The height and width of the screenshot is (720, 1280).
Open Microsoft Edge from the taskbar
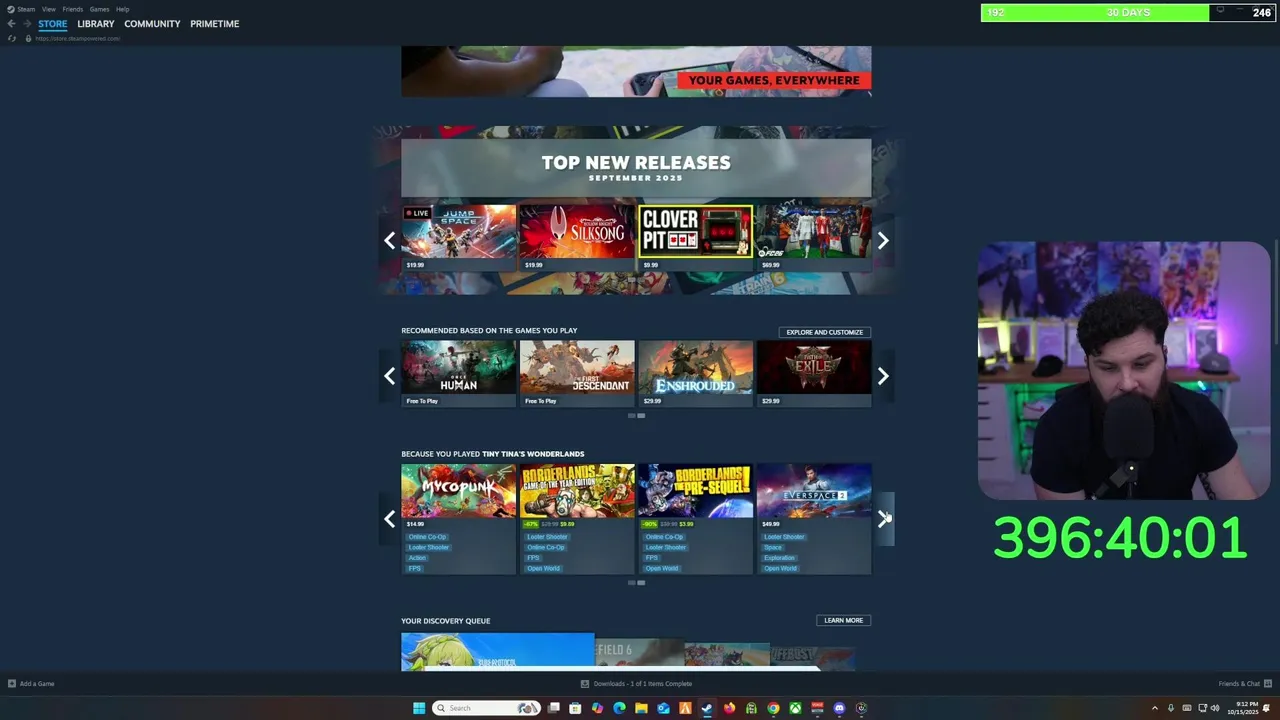click(x=619, y=708)
